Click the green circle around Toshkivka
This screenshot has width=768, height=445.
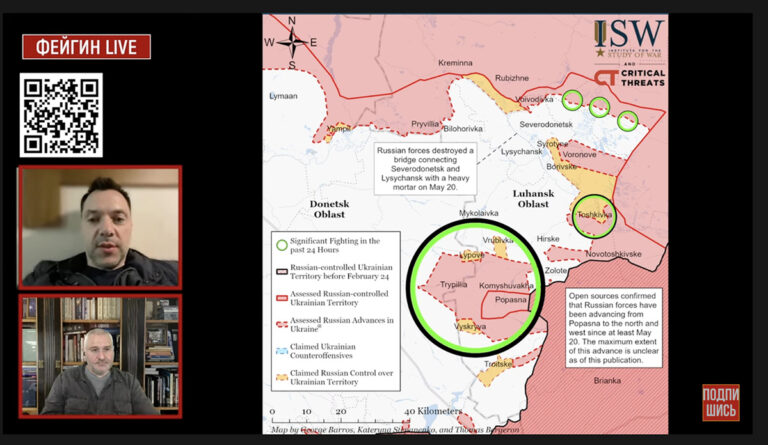tap(595, 216)
